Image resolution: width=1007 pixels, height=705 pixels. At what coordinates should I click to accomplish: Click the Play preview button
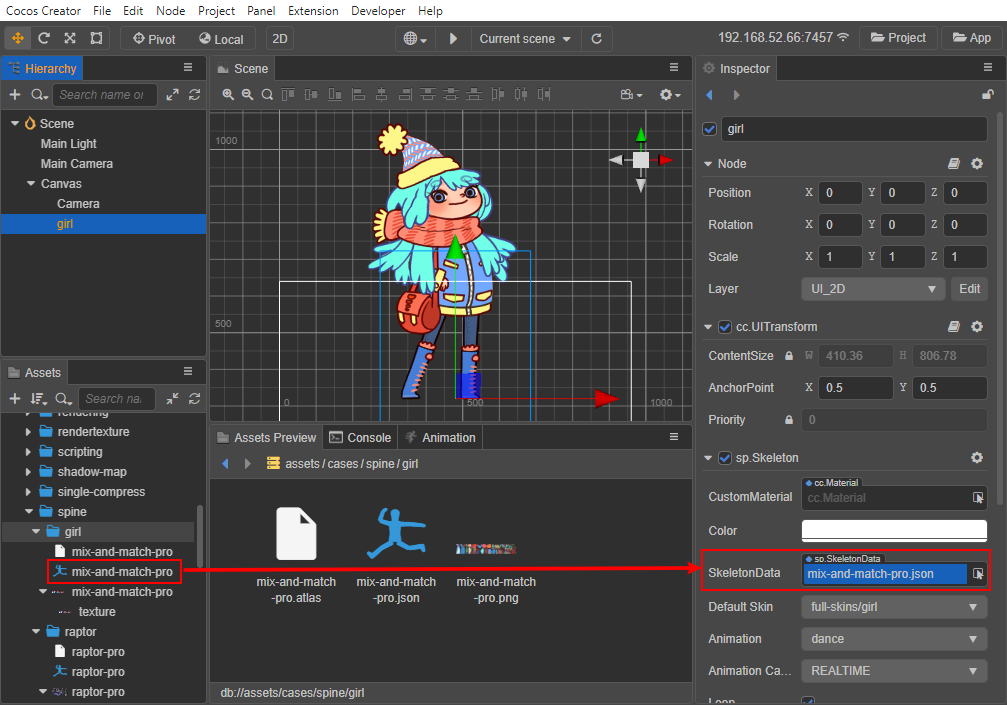453,39
